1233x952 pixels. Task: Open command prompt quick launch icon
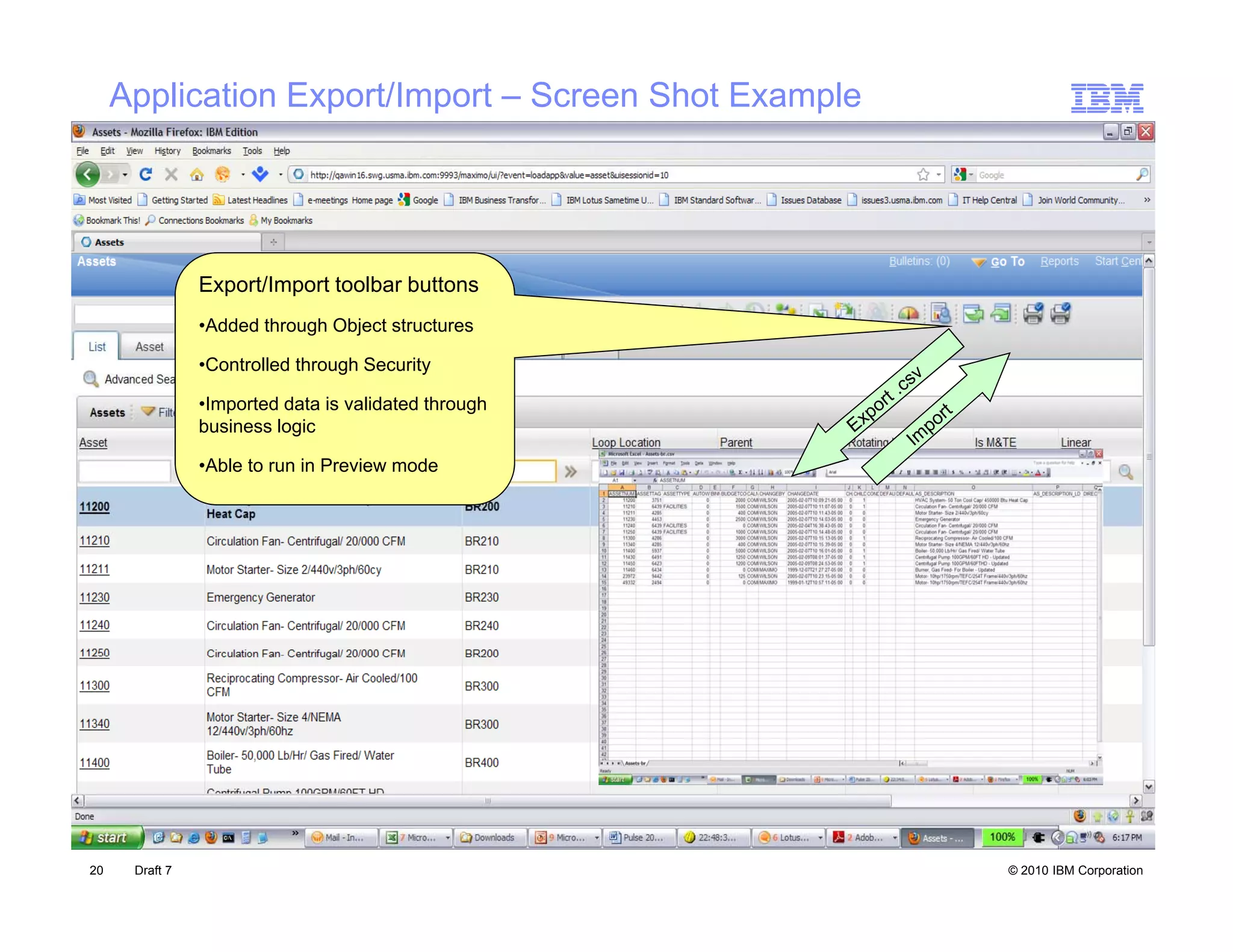228,837
